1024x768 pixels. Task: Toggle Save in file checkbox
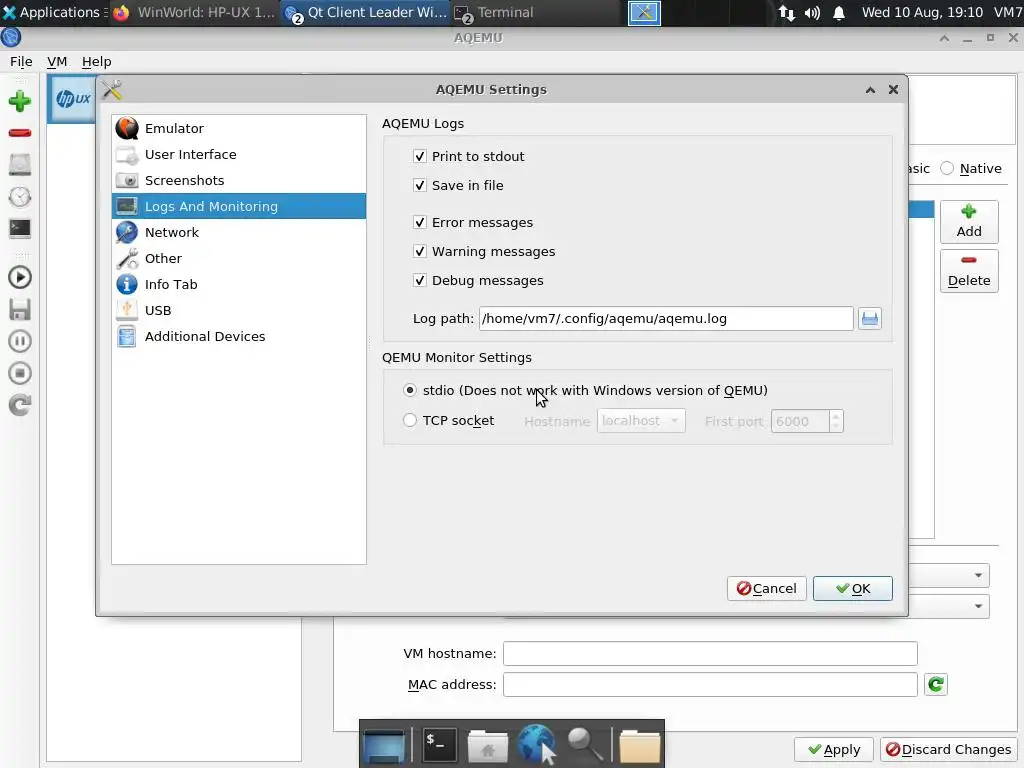point(420,185)
